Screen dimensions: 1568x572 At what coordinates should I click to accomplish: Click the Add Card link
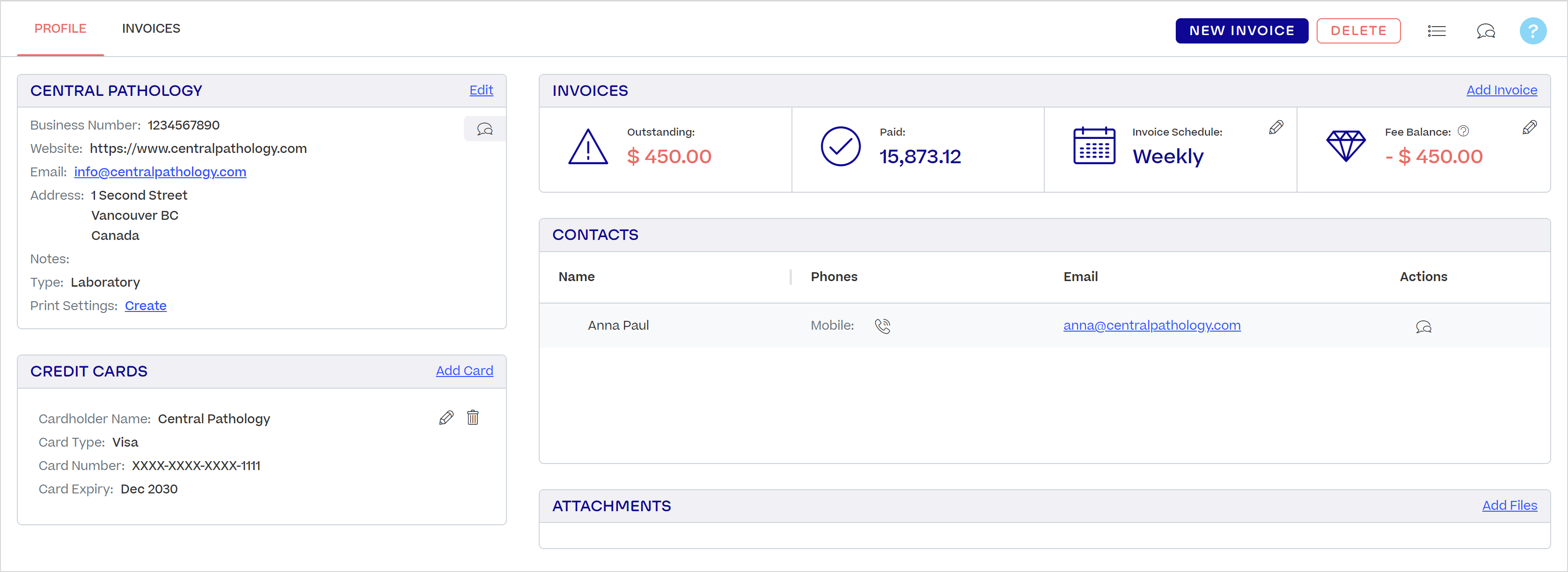464,370
